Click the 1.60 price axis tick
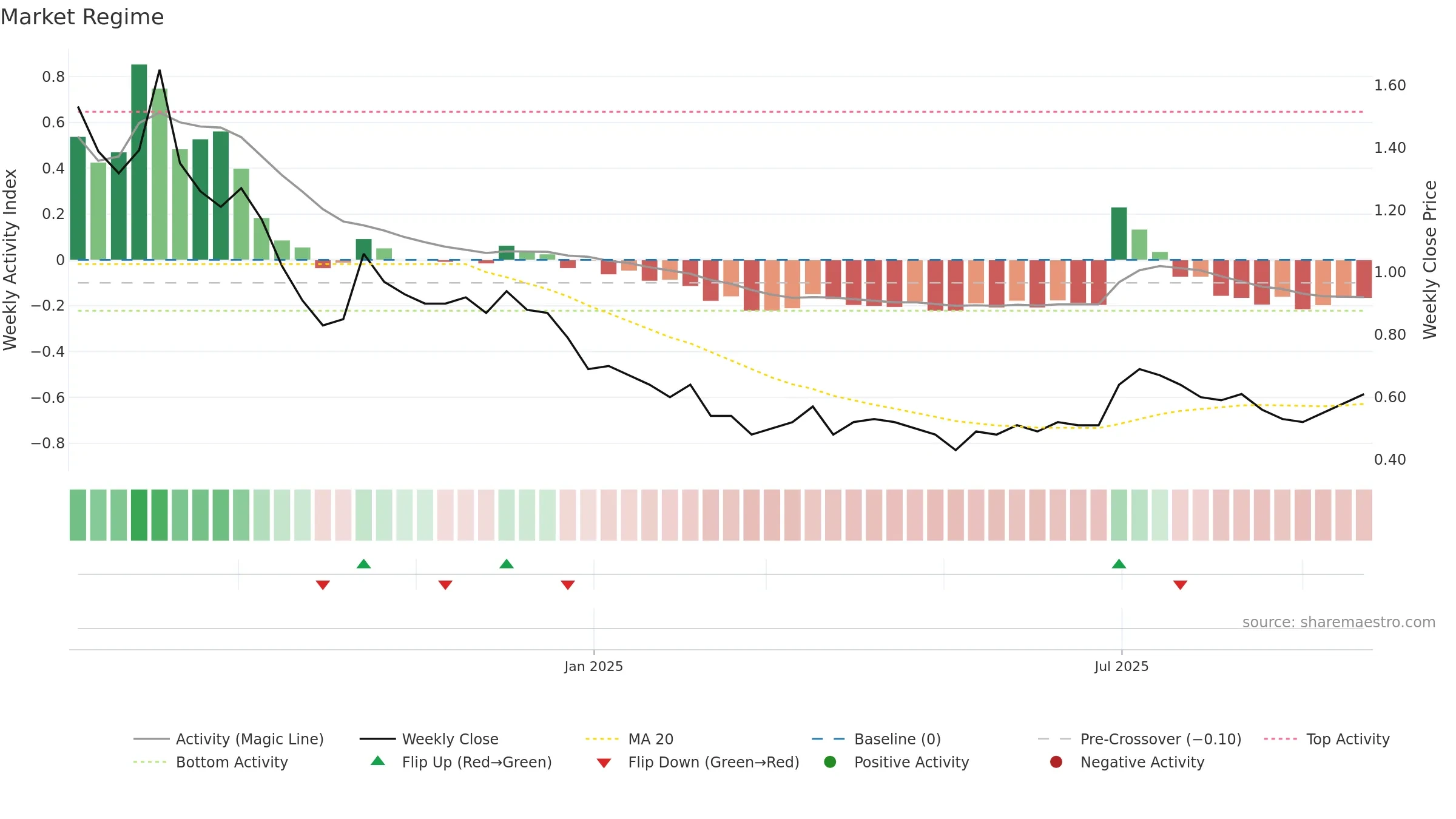This screenshot has height=819, width=1456. (1390, 86)
